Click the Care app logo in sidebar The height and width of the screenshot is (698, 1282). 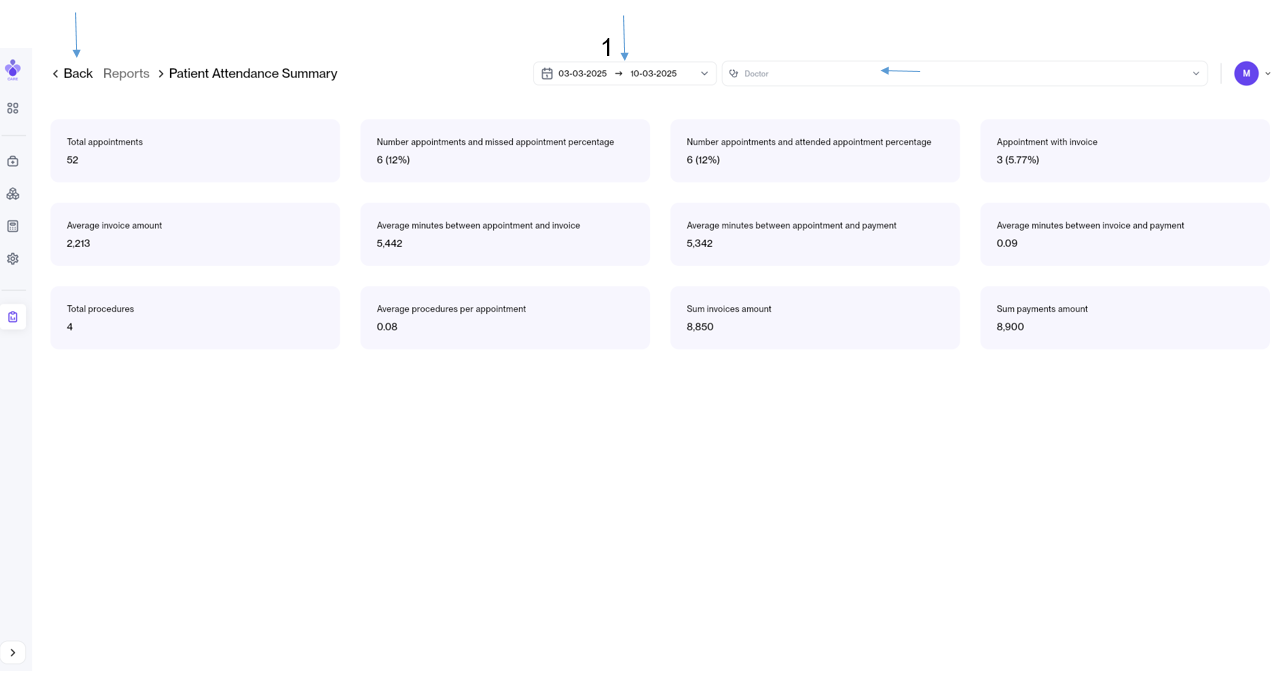pyautogui.click(x=13, y=69)
